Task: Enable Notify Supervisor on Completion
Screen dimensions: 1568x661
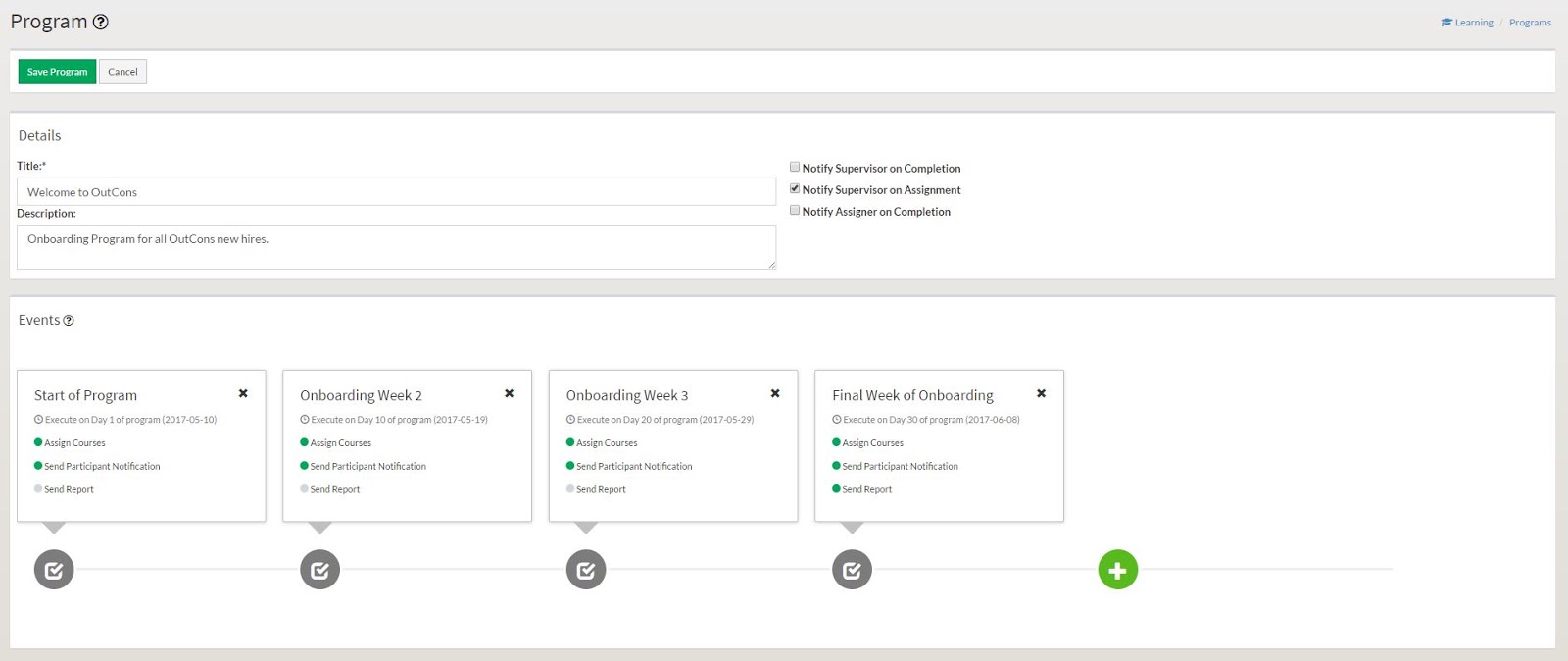Action: [795, 168]
